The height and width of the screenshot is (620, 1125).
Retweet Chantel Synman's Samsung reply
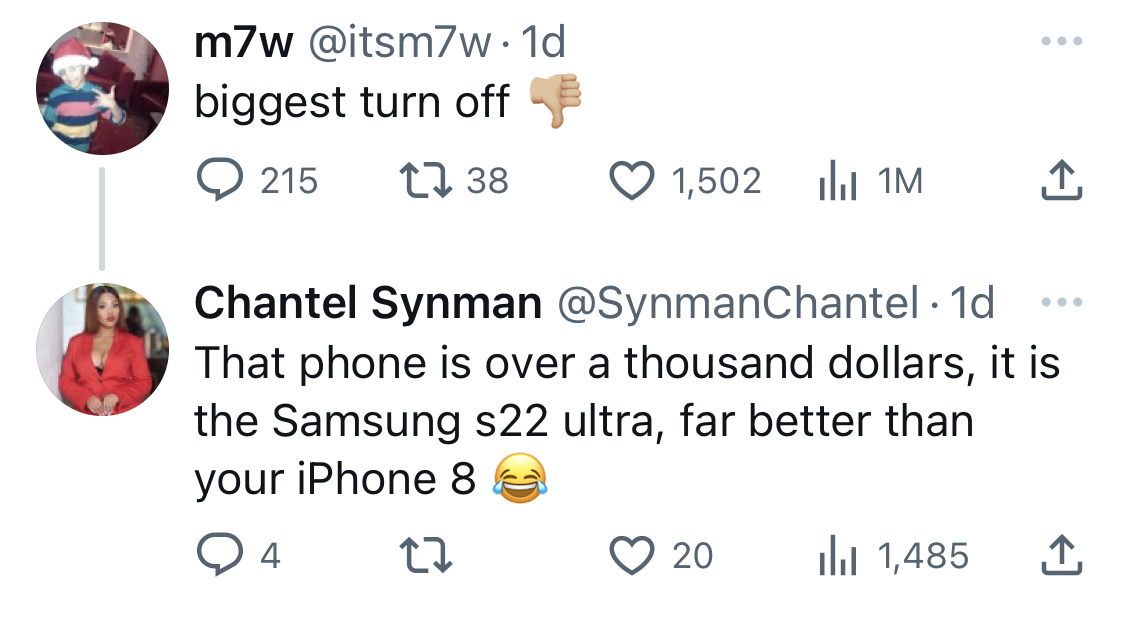pyautogui.click(x=425, y=556)
